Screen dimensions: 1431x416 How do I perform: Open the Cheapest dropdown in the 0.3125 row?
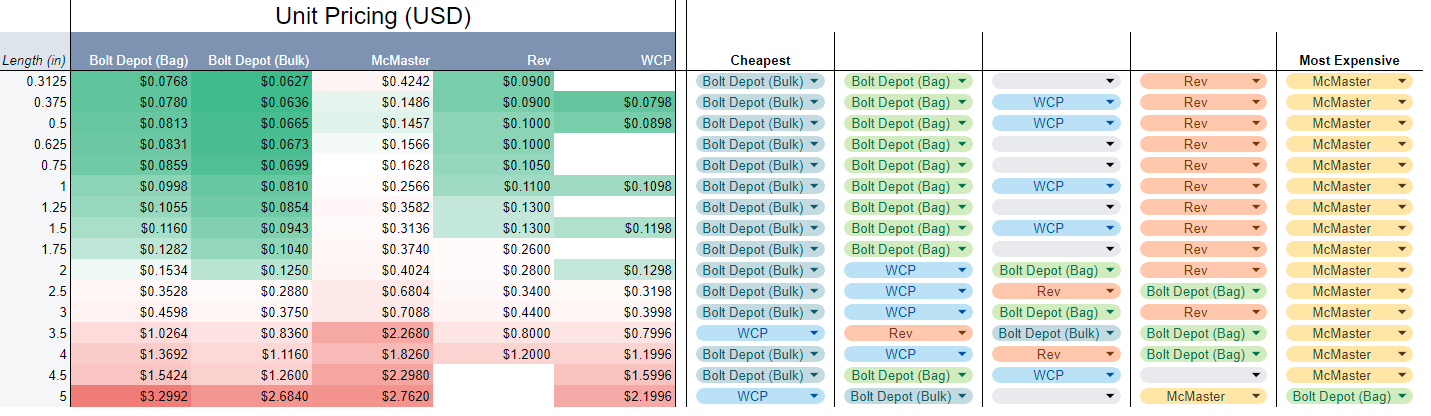click(760, 81)
